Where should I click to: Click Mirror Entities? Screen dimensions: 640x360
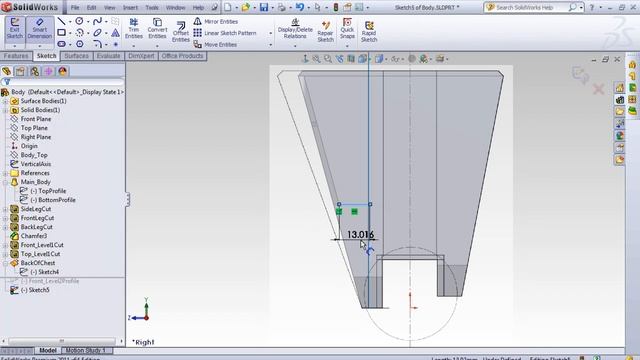[216, 21]
